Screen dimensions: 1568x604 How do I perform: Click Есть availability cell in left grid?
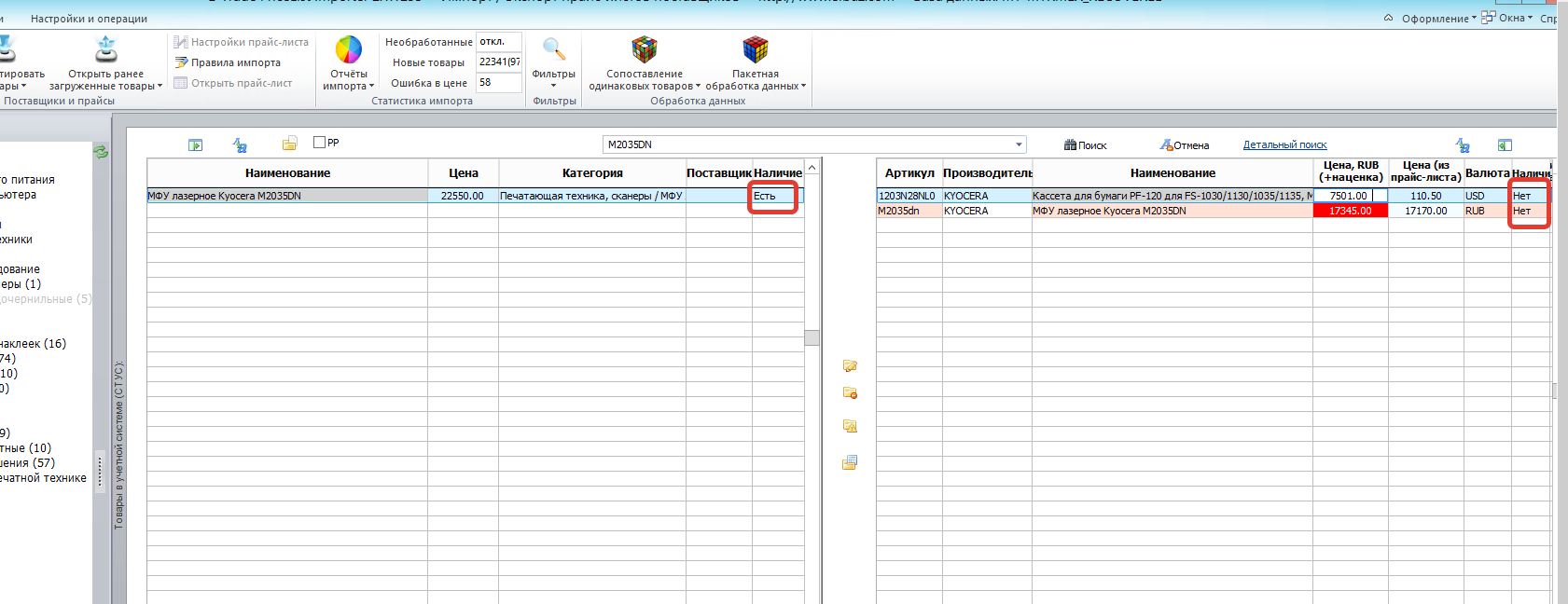tap(777, 196)
